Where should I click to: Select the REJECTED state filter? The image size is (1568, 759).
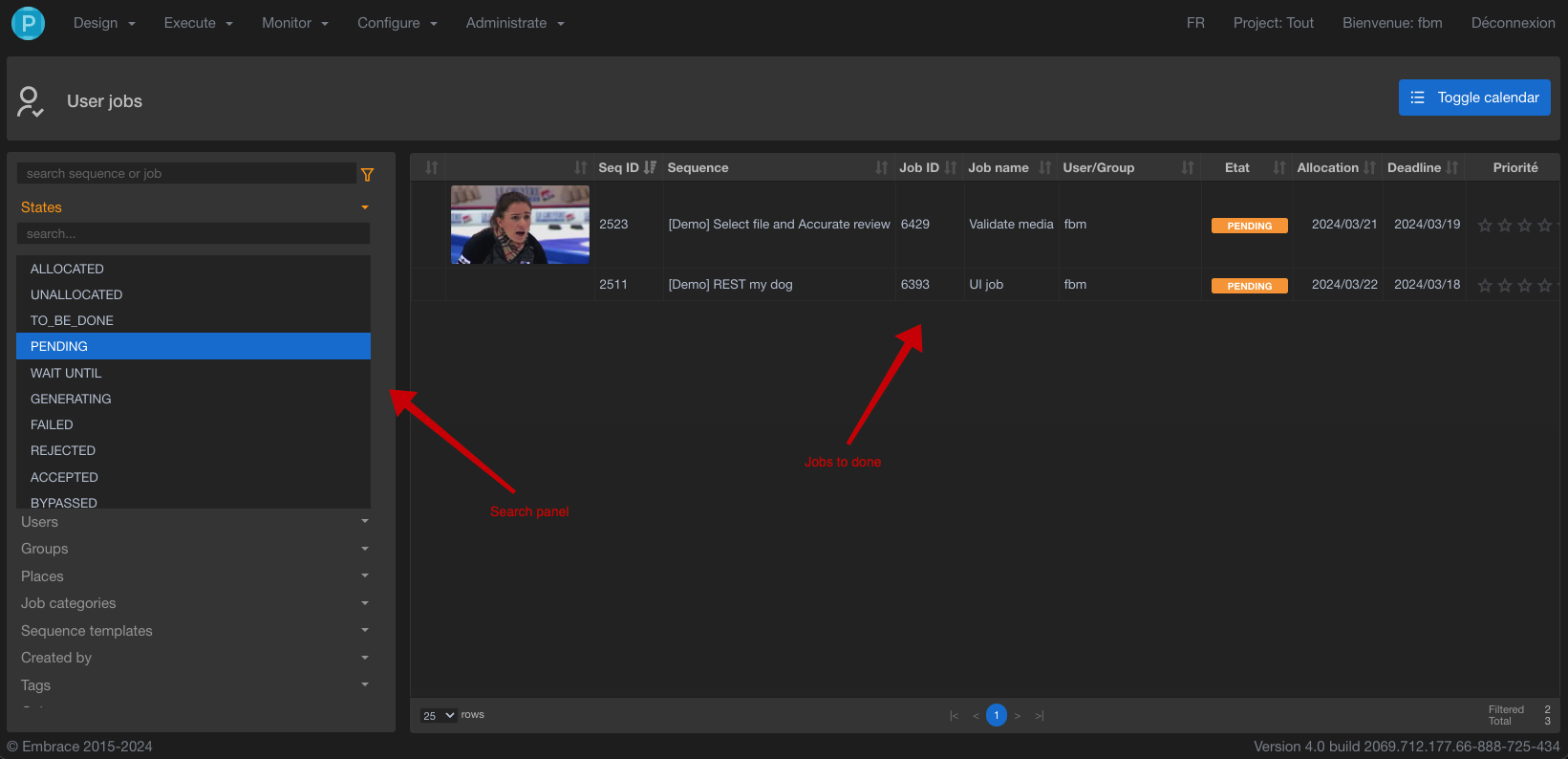tap(193, 450)
